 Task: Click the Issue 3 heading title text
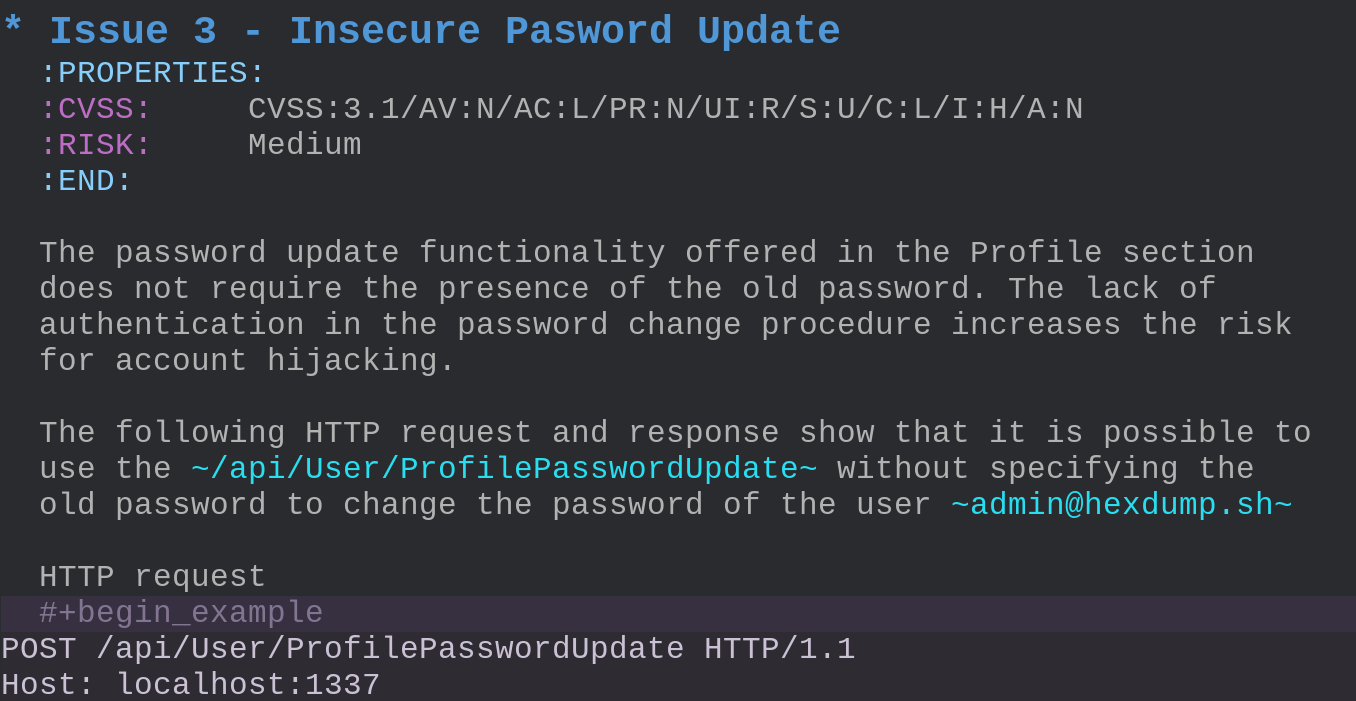pyautogui.click(x=444, y=31)
